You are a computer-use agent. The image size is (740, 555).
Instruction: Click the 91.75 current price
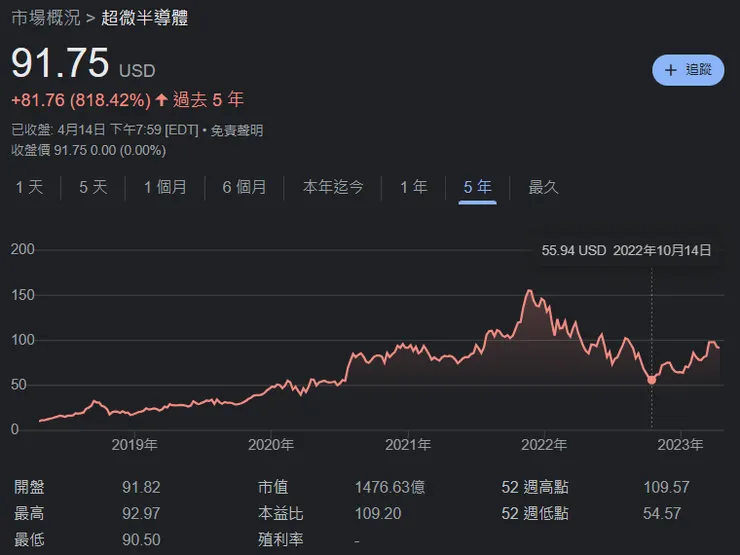[60, 63]
